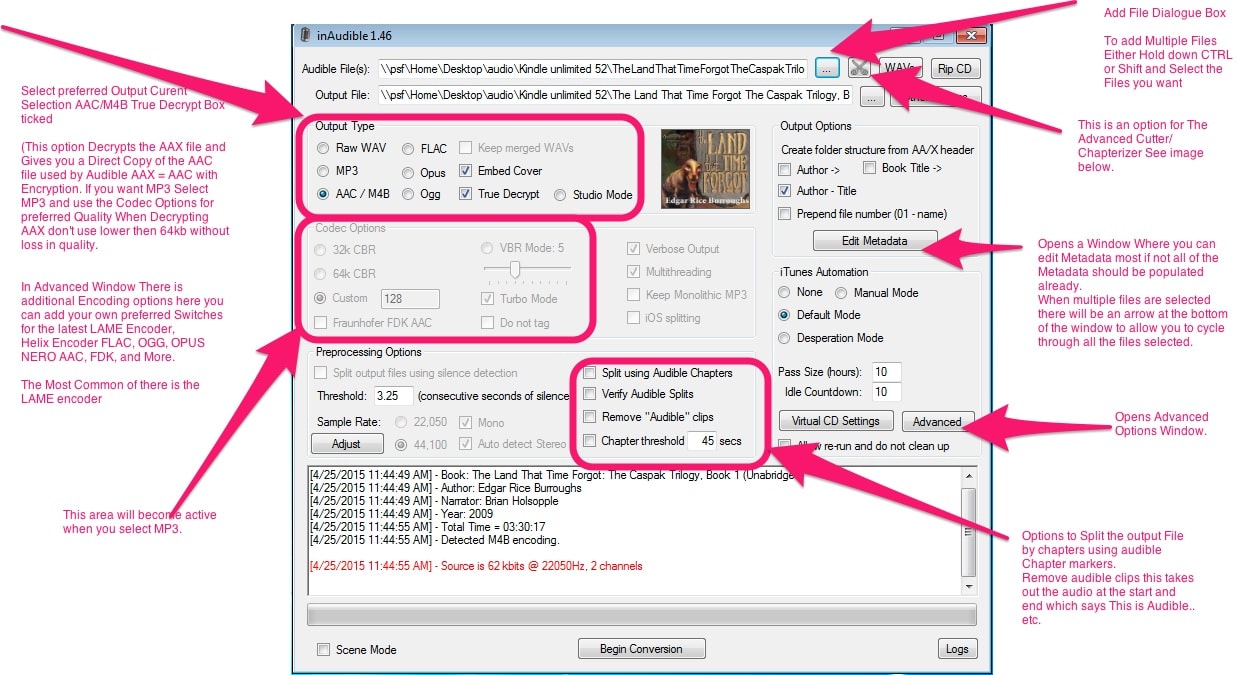This screenshot has width=1239, height=675.
Task: Enable Remove "Audible" clips option
Action: [590, 417]
